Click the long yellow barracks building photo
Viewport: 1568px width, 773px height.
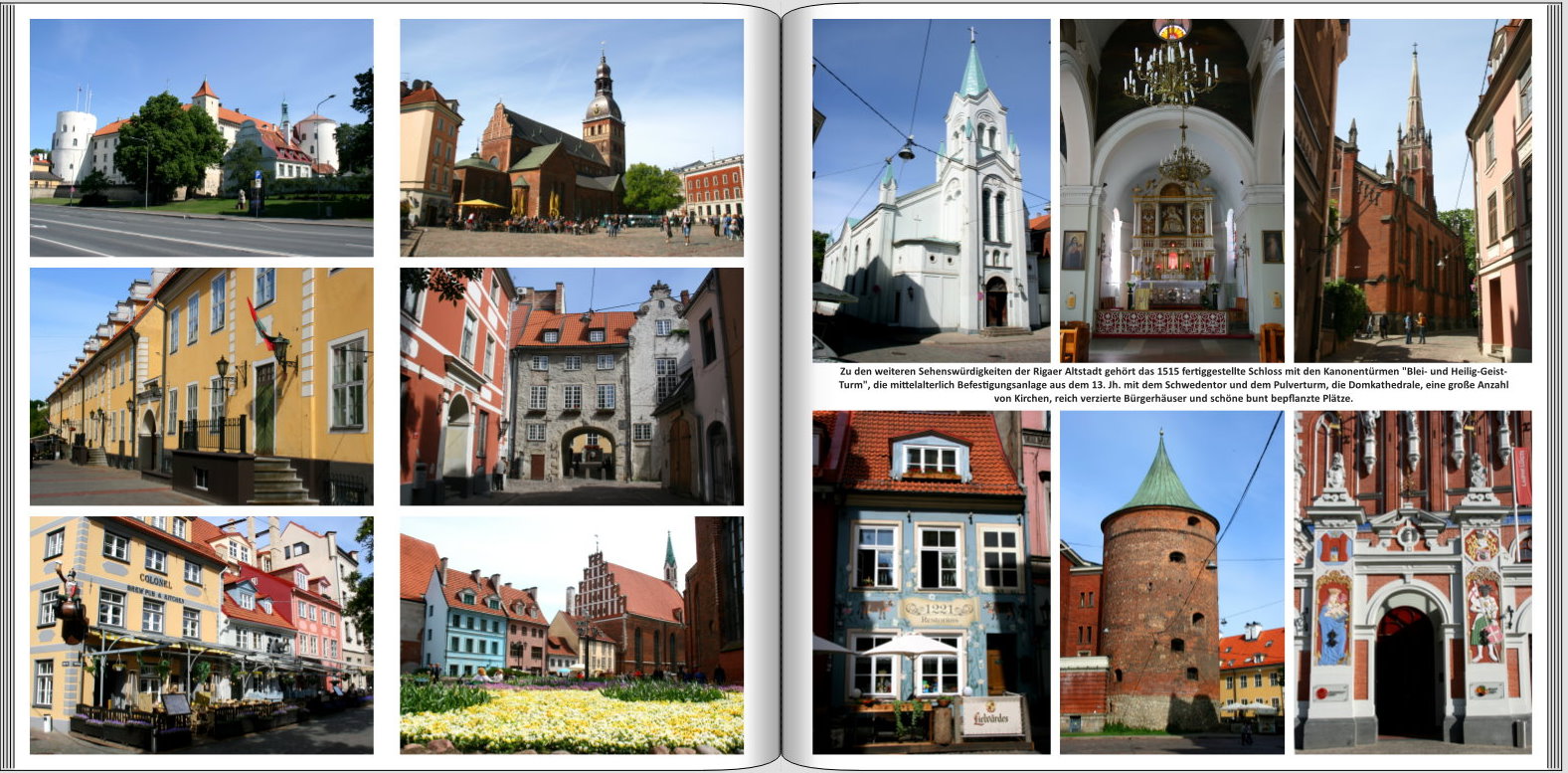(201, 386)
